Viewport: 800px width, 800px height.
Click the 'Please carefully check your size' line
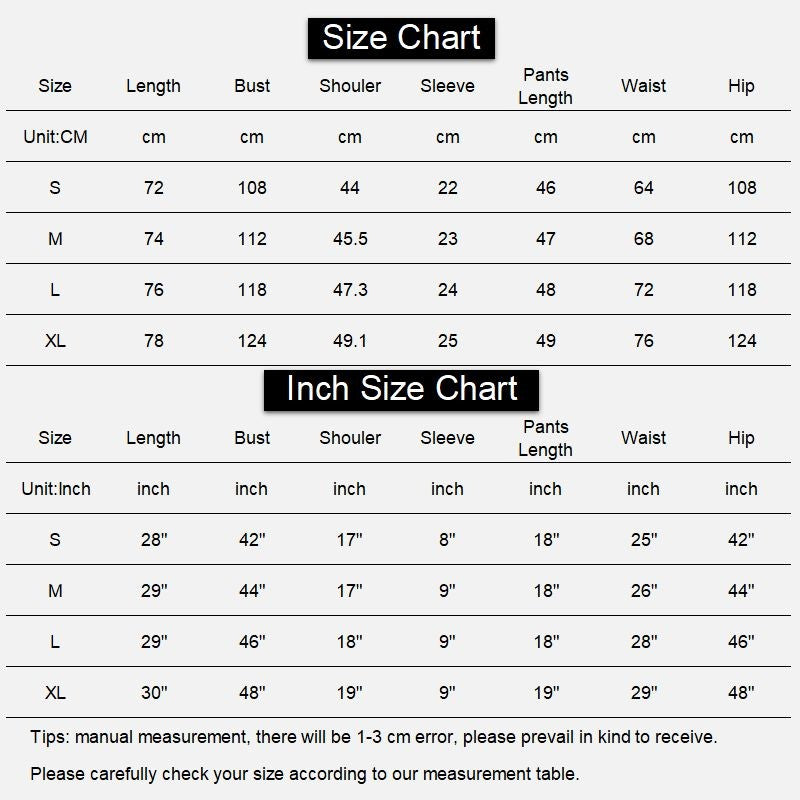[304, 773]
